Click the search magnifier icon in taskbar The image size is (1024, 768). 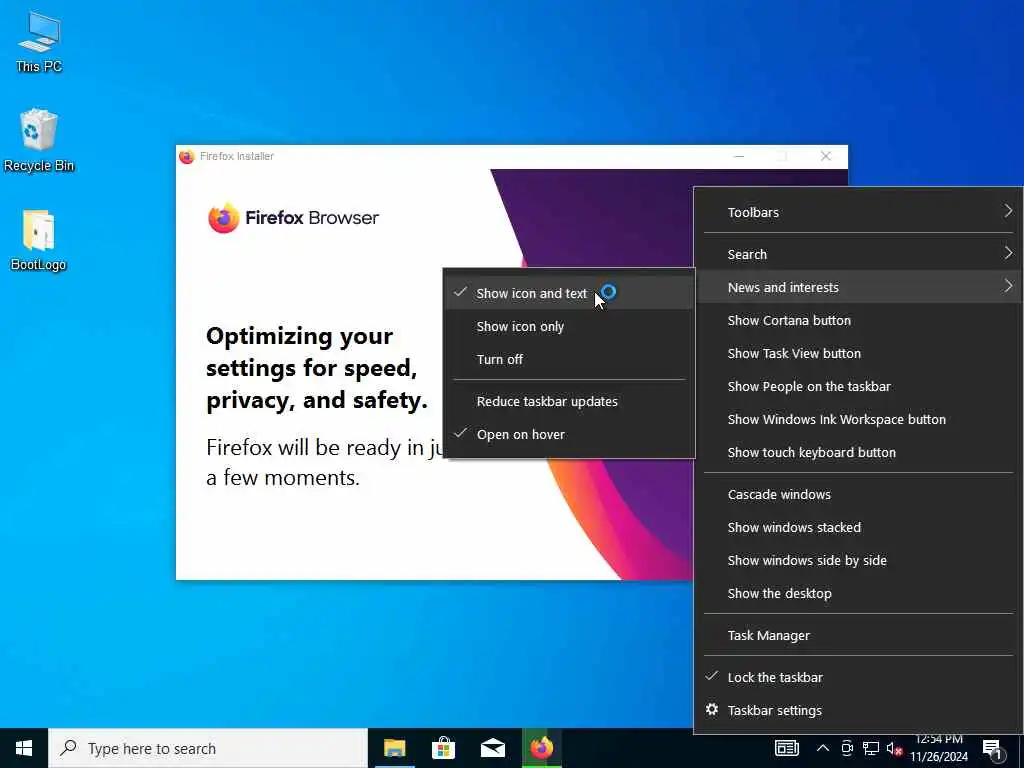tap(68, 748)
